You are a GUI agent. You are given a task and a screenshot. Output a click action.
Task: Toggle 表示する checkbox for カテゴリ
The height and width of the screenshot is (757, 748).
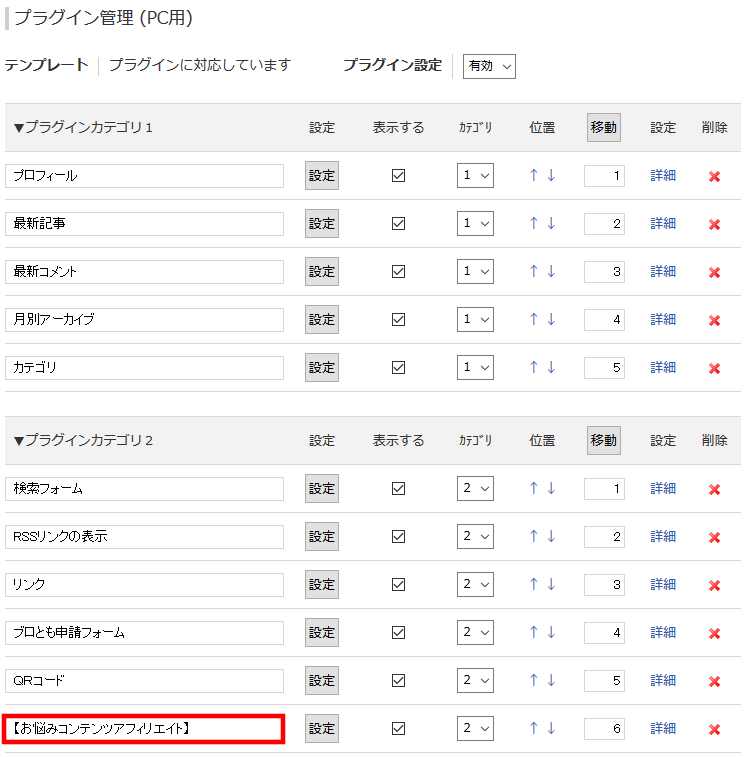tap(398, 367)
